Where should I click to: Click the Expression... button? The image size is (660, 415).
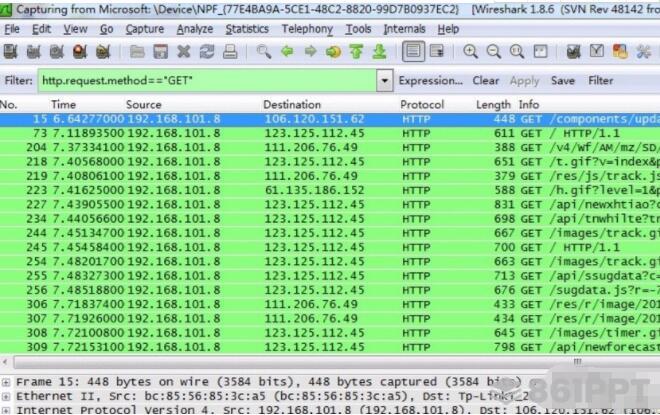click(x=430, y=80)
